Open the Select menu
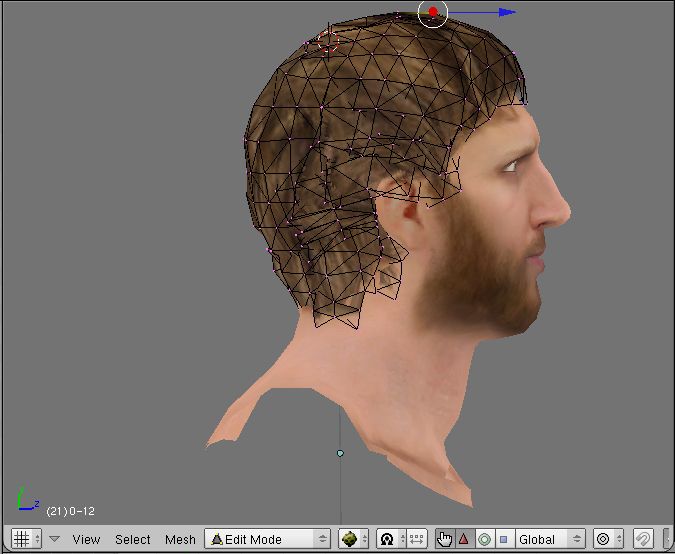The image size is (675, 554). tap(132, 539)
